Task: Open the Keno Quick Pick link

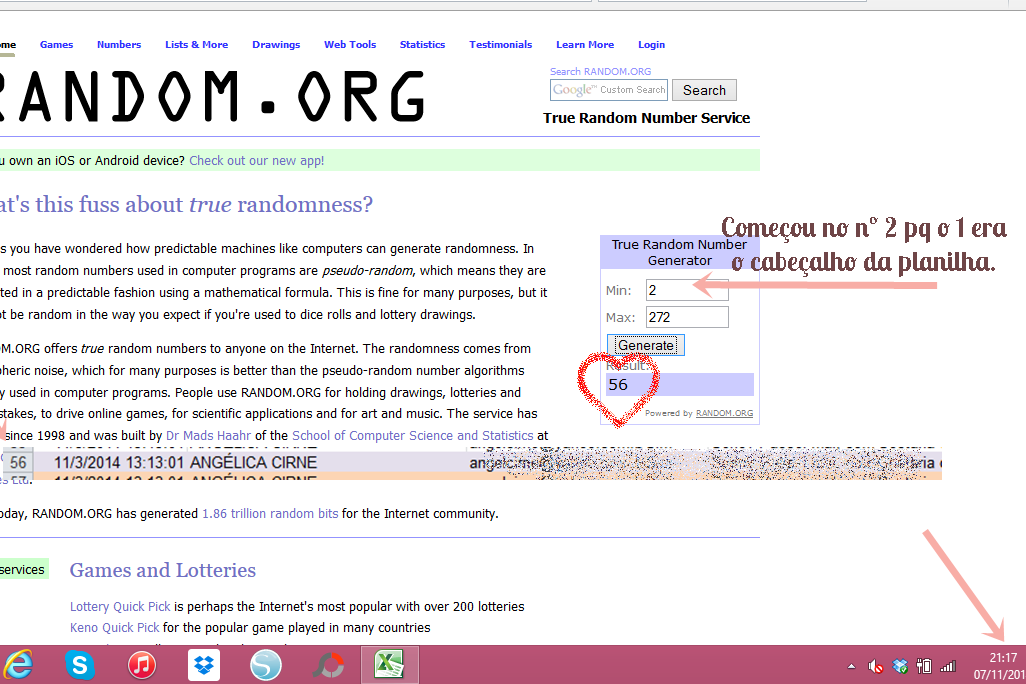Action: pos(115,628)
